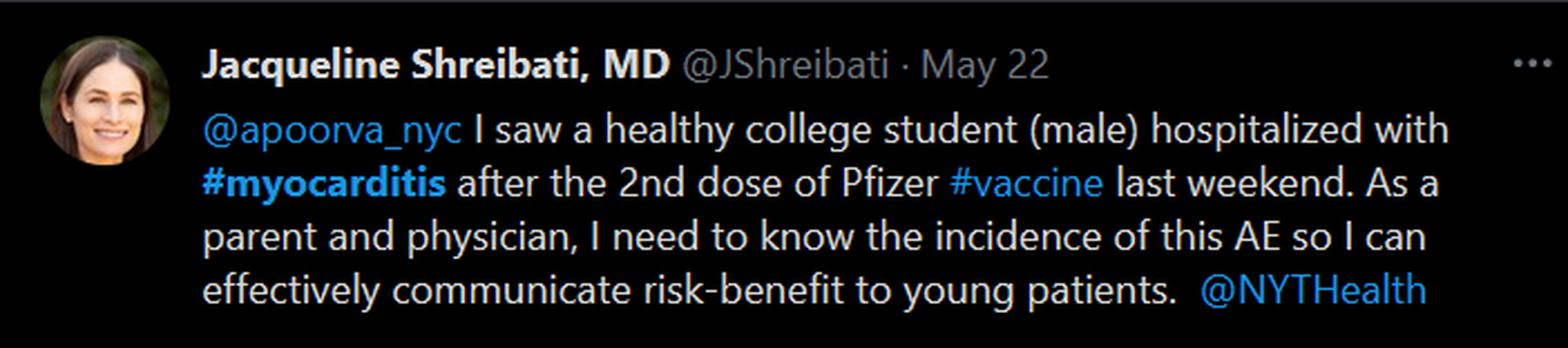Screen dimensions: 1568x348
Task: Open the #myocarditis hashtag
Action: point(324,183)
